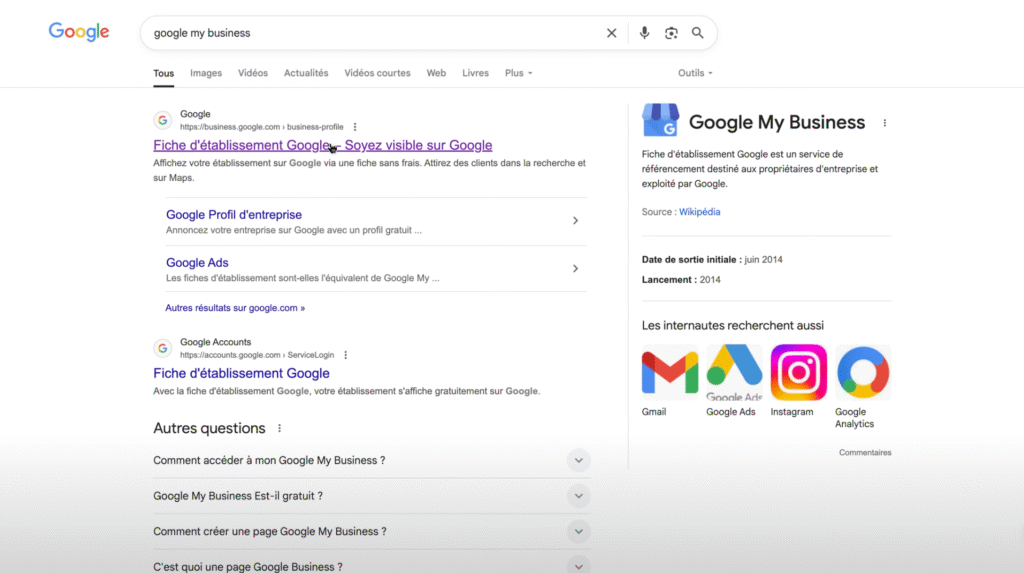Click 'Autres résultats sur google.com' link

235,308
